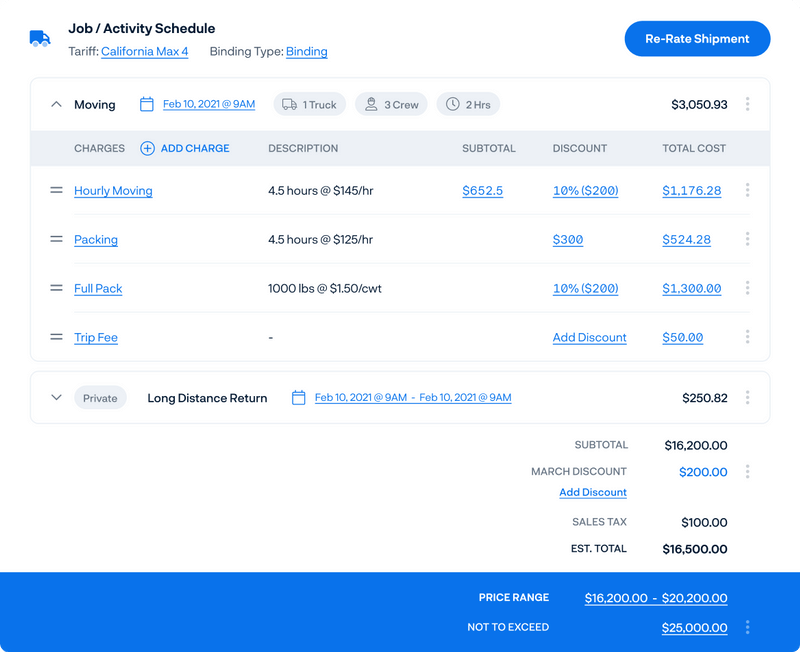Open the Hourly Moving charge link
Screen dimensions: 800x652
click(x=113, y=191)
